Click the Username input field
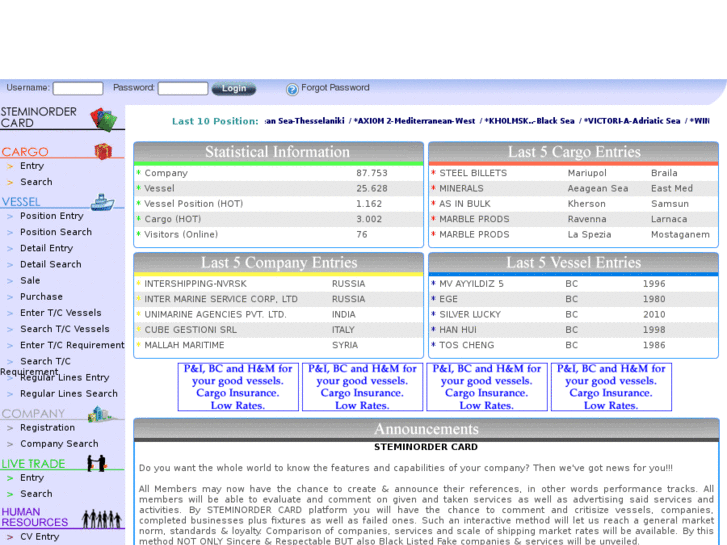The image size is (727, 545). [78, 88]
